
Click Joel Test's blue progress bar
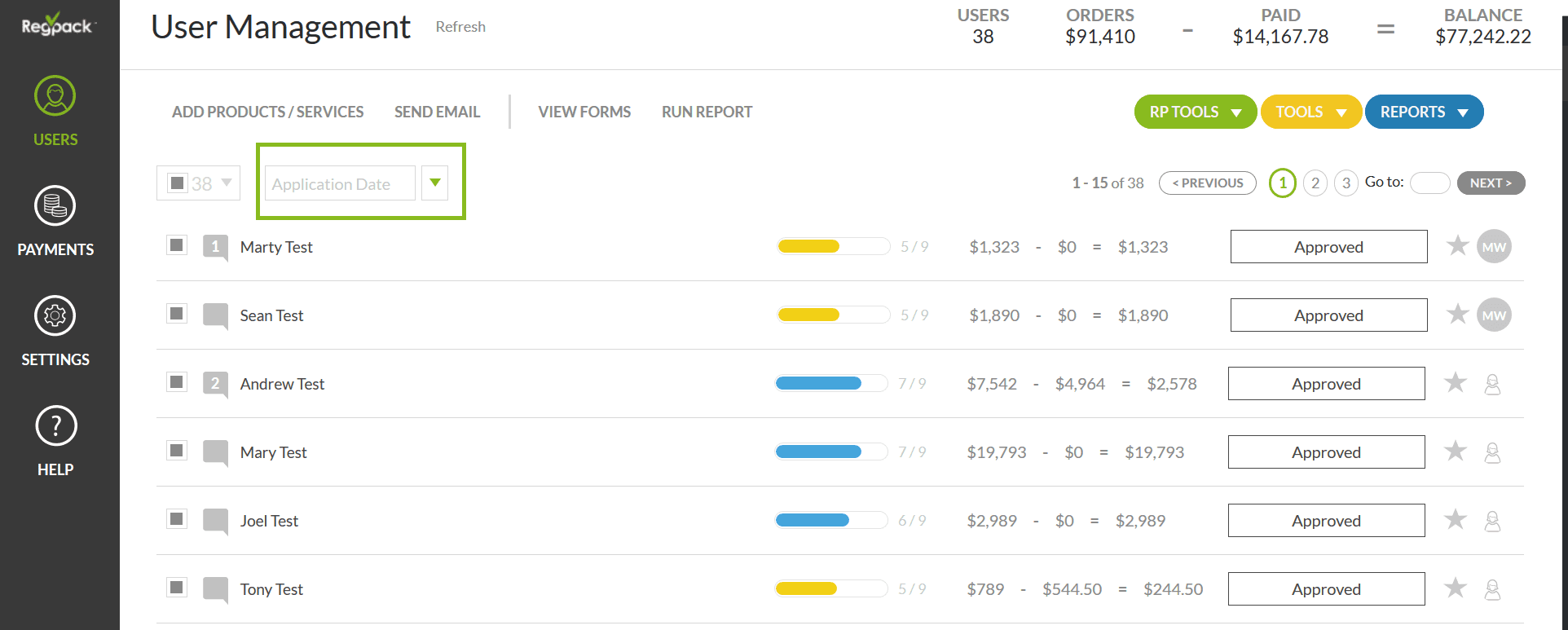point(830,521)
